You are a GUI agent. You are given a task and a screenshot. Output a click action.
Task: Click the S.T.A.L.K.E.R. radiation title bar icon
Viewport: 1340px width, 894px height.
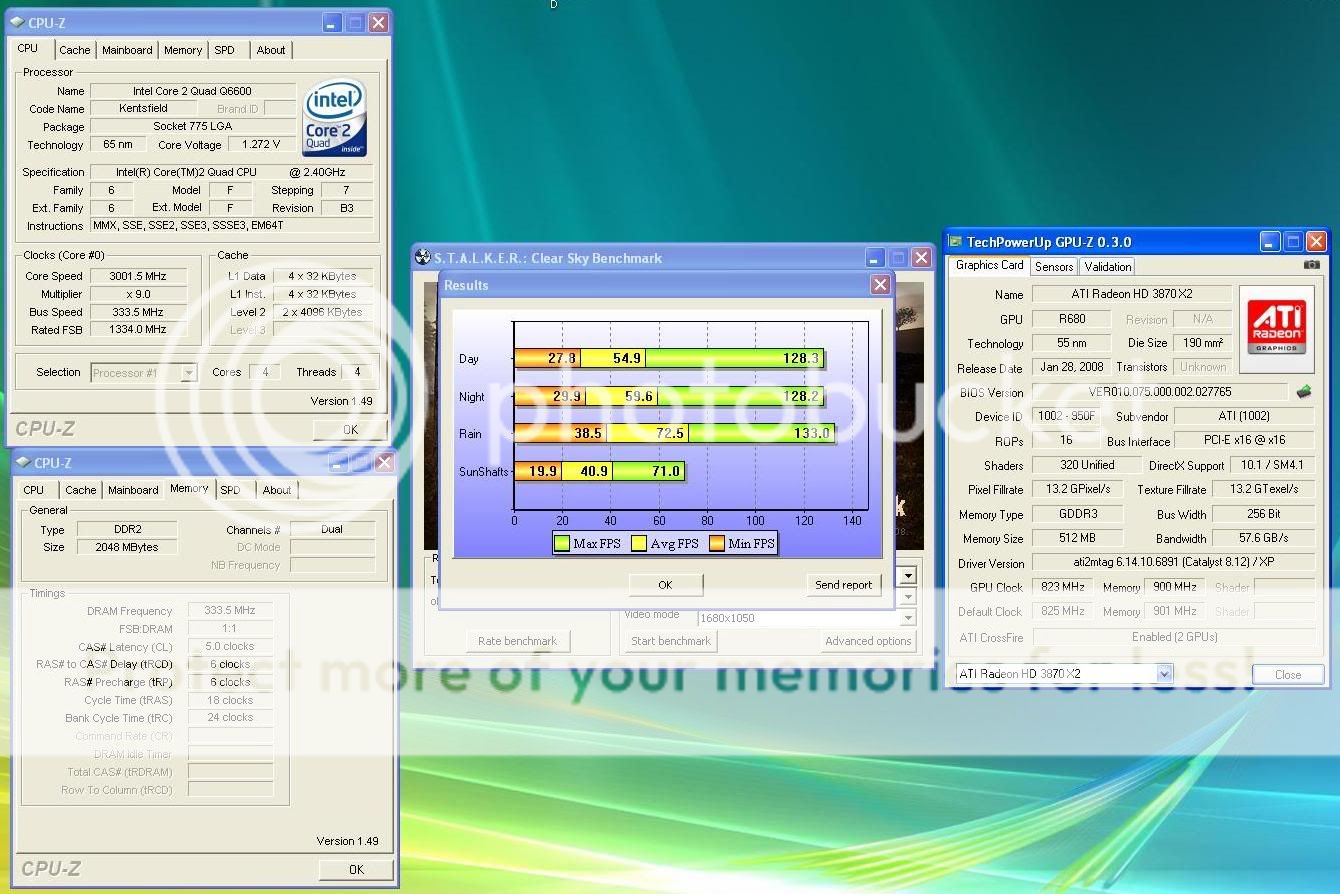pyautogui.click(x=422, y=258)
